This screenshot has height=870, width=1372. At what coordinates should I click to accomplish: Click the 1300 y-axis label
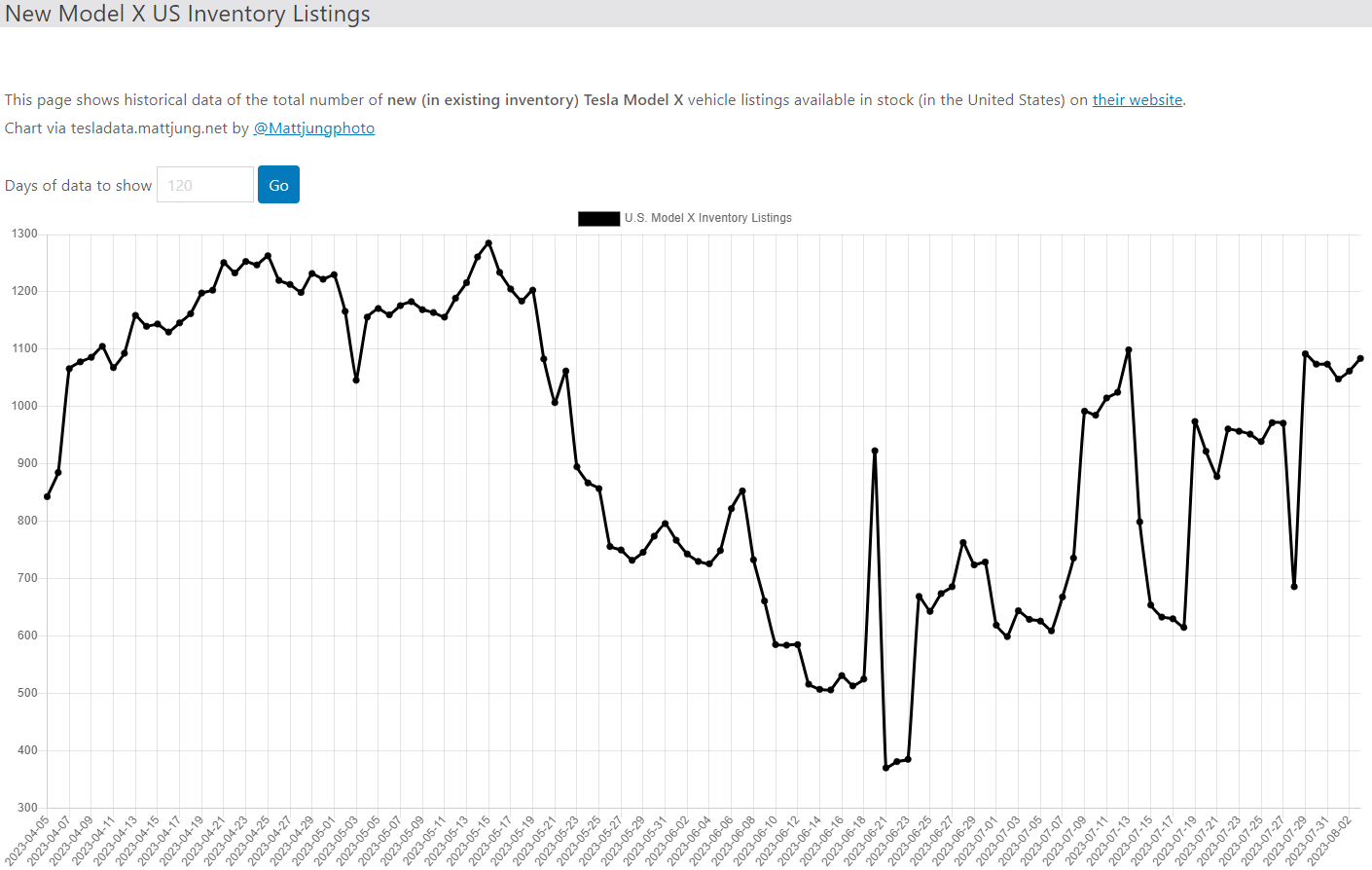click(x=25, y=234)
